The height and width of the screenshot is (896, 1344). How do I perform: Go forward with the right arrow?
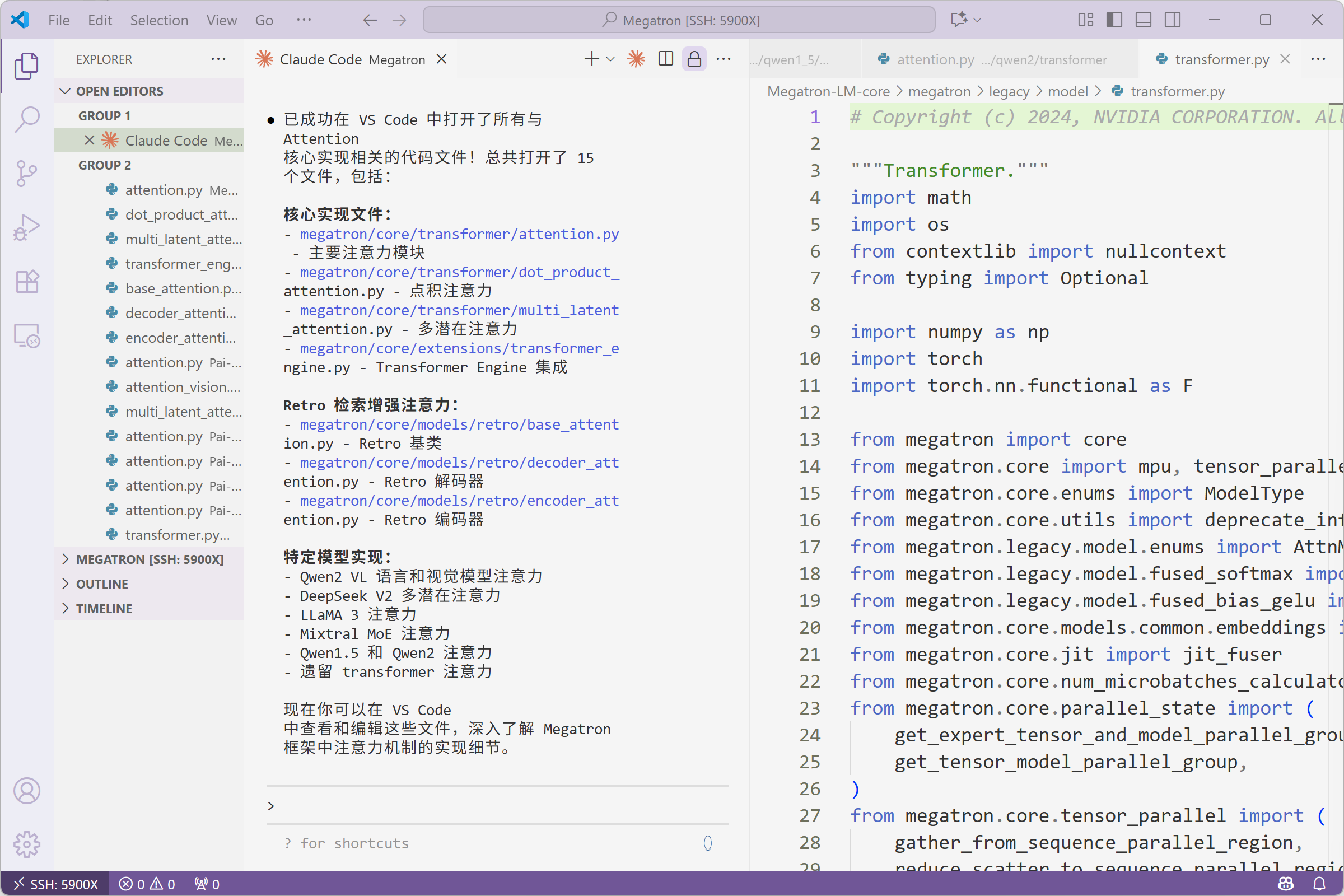tap(399, 21)
